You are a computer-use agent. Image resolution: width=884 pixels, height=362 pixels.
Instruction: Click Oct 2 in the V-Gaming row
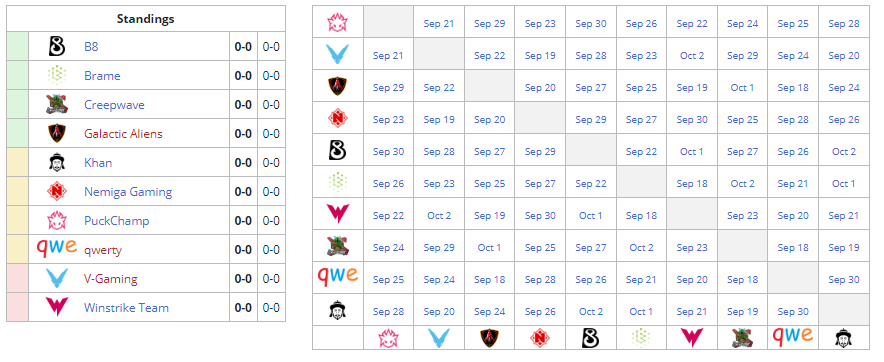click(692, 55)
